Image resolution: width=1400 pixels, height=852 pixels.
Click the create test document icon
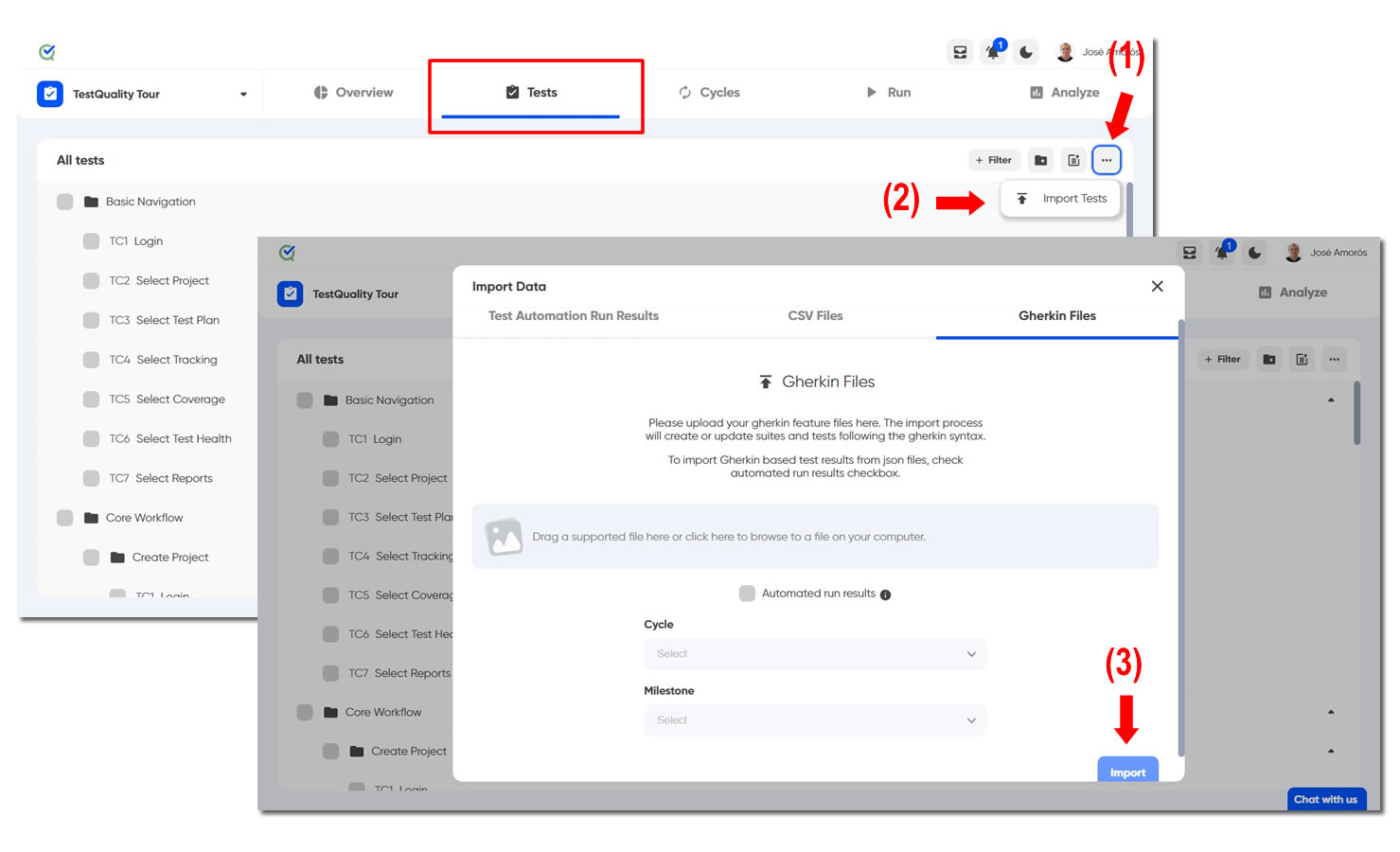pos(1073,160)
